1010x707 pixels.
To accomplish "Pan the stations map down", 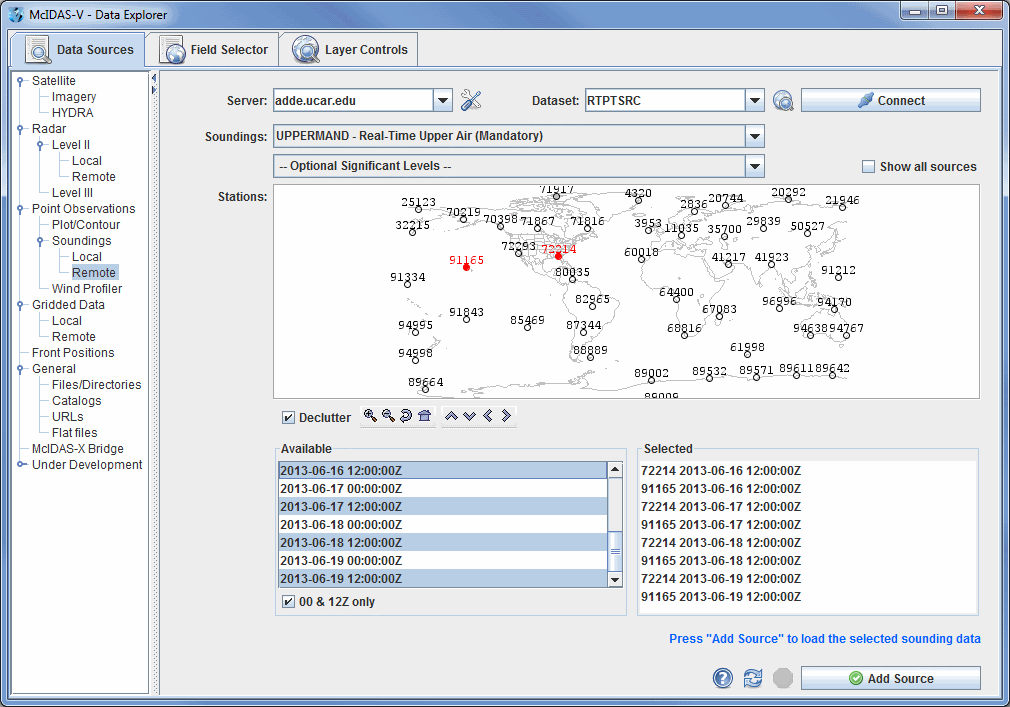I will (470, 416).
